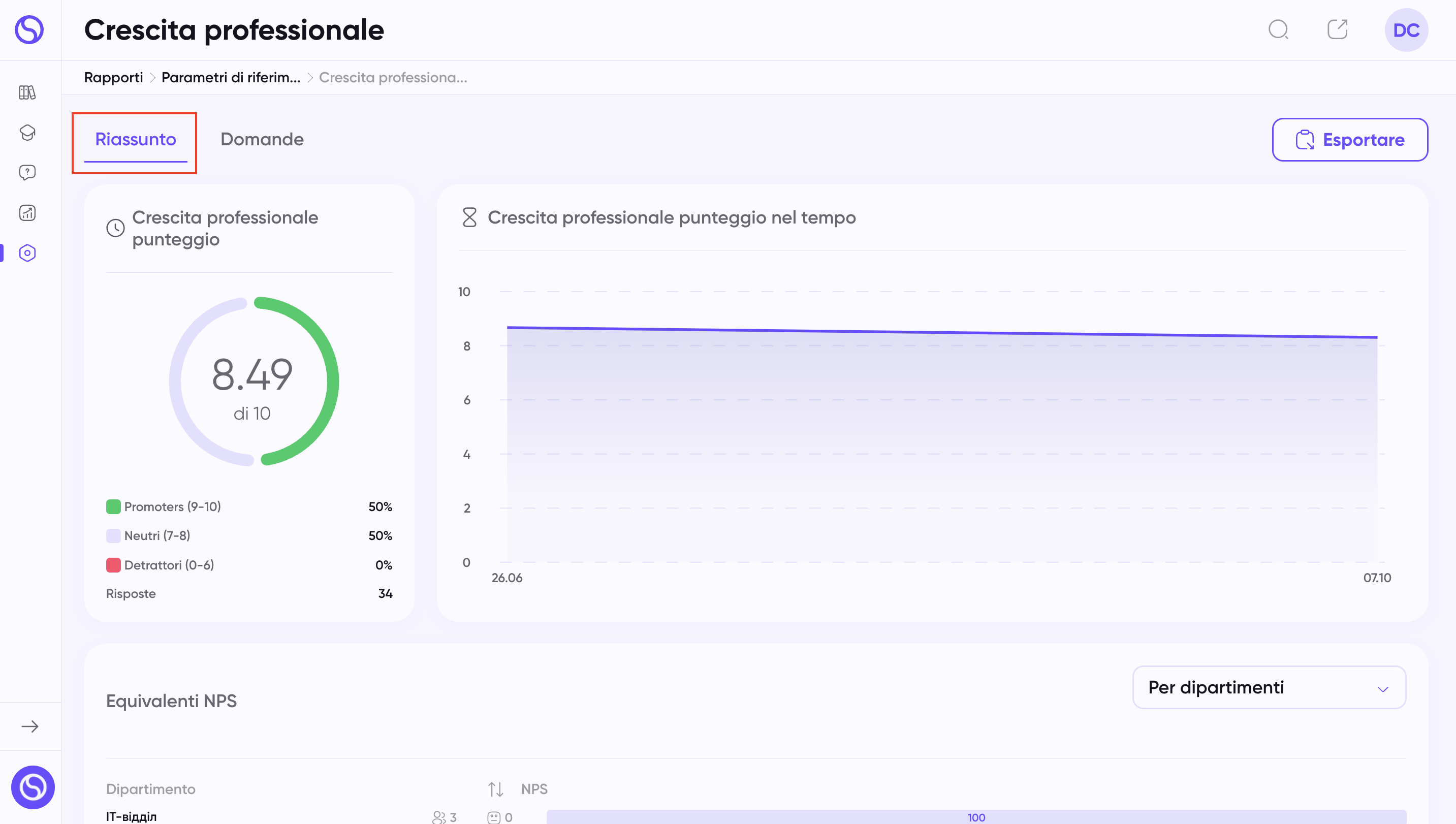
Task: Open the library books sidebar icon
Action: coord(27,92)
